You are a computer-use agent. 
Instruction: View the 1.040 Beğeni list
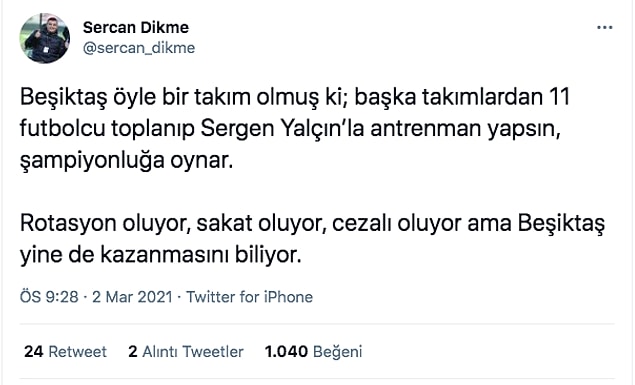click(x=313, y=351)
